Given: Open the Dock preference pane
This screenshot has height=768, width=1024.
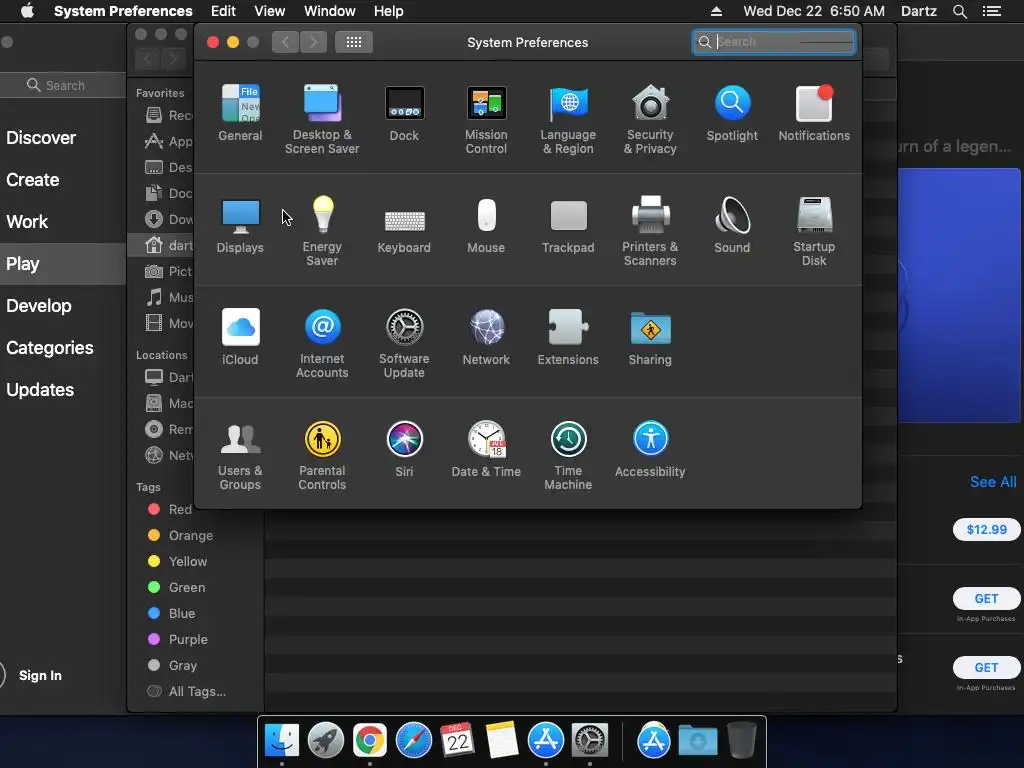Looking at the screenshot, I should 404,113.
